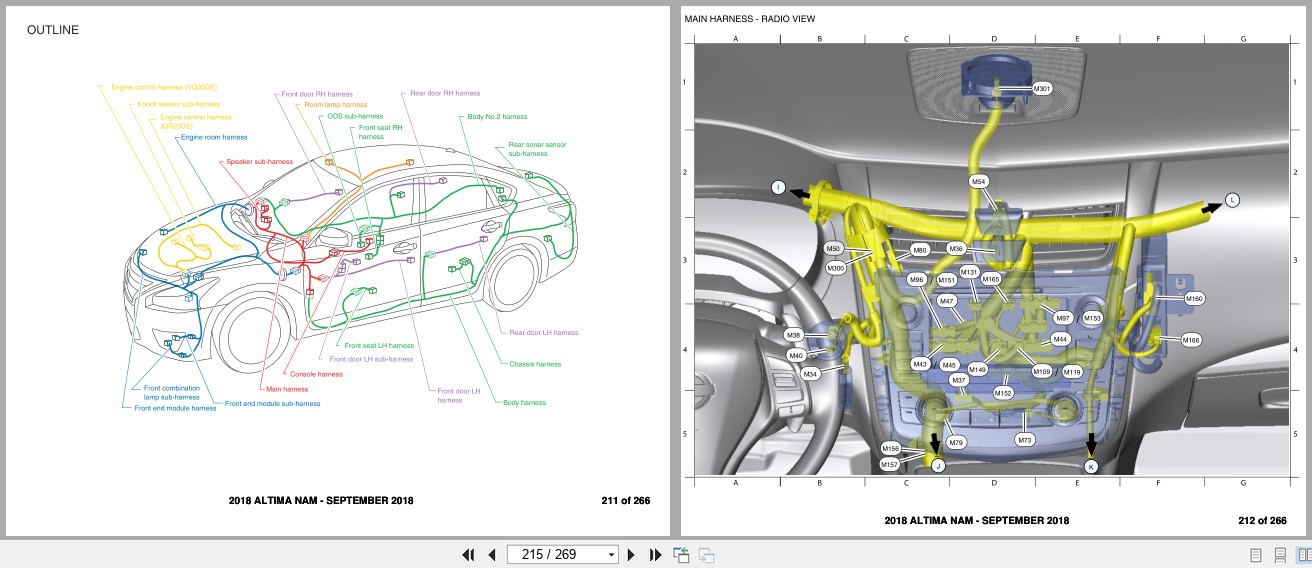Click the M160 connector label
1312x568 pixels.
(1194, 298)
